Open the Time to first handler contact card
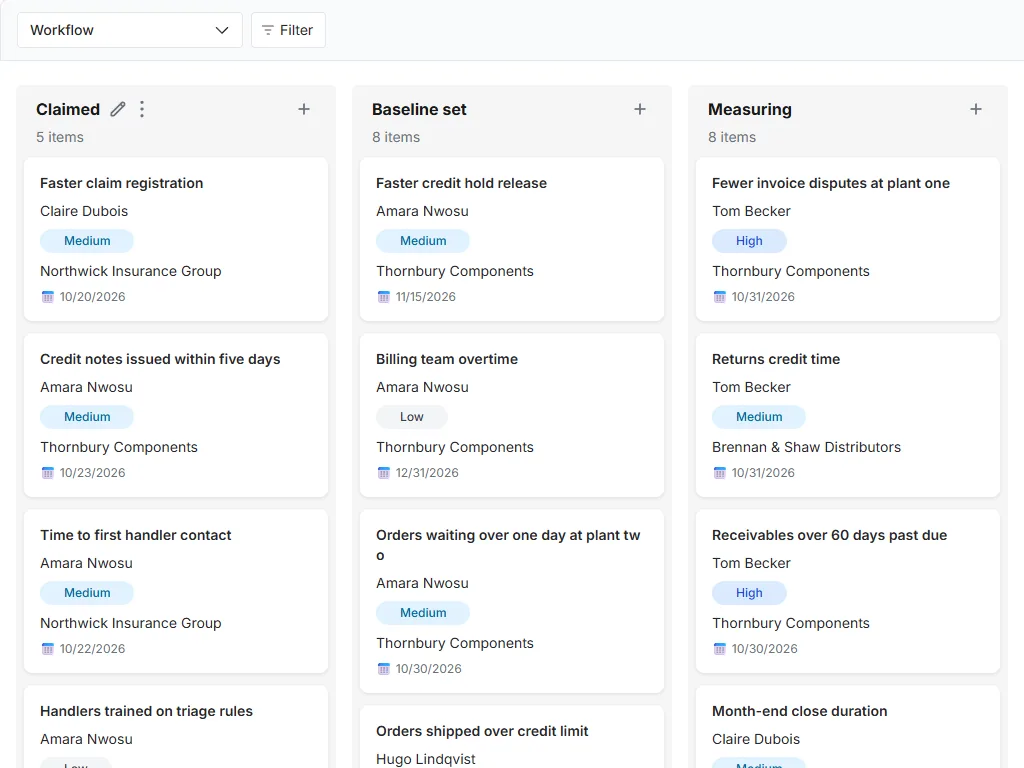1024x768 pixels. 176,591
